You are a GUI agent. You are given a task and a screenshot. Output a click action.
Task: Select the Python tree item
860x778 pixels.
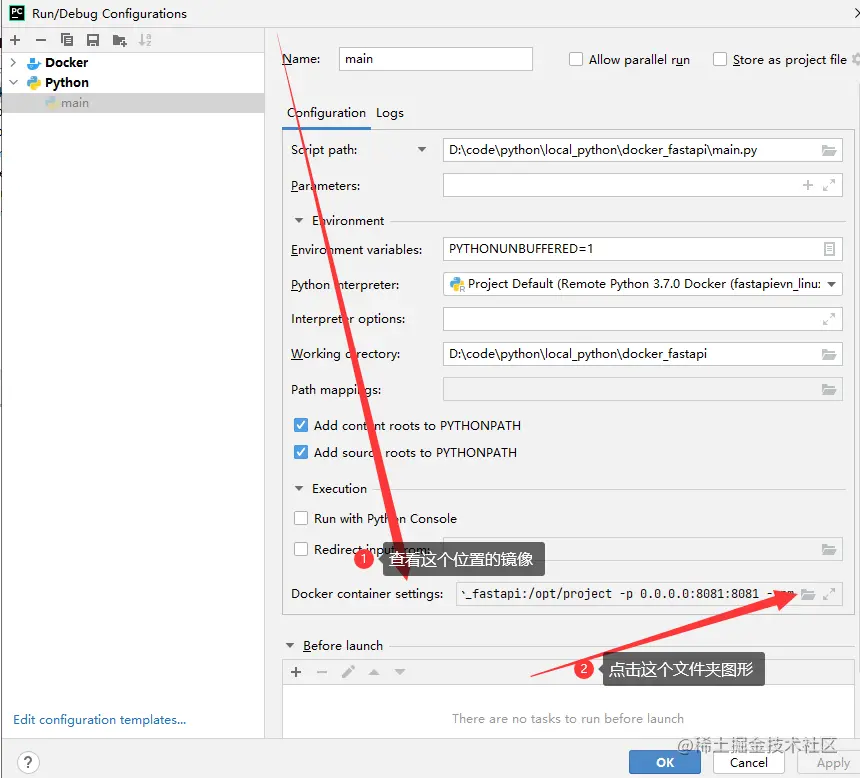[x=66, y=82]
